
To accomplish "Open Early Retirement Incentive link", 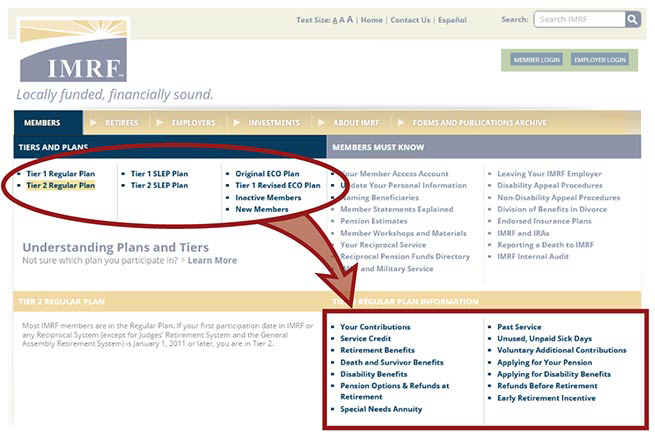I will point(546,398).
